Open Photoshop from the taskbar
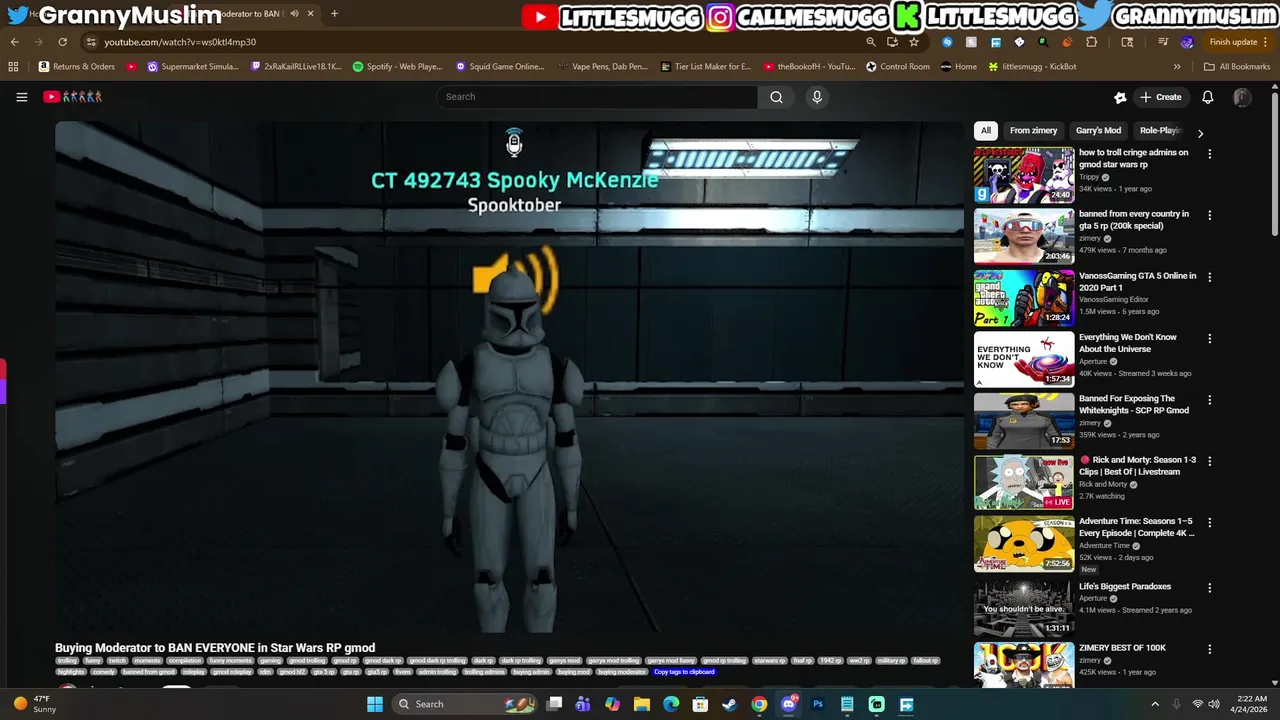The image size is (1280, 720). tap(817, 704)
